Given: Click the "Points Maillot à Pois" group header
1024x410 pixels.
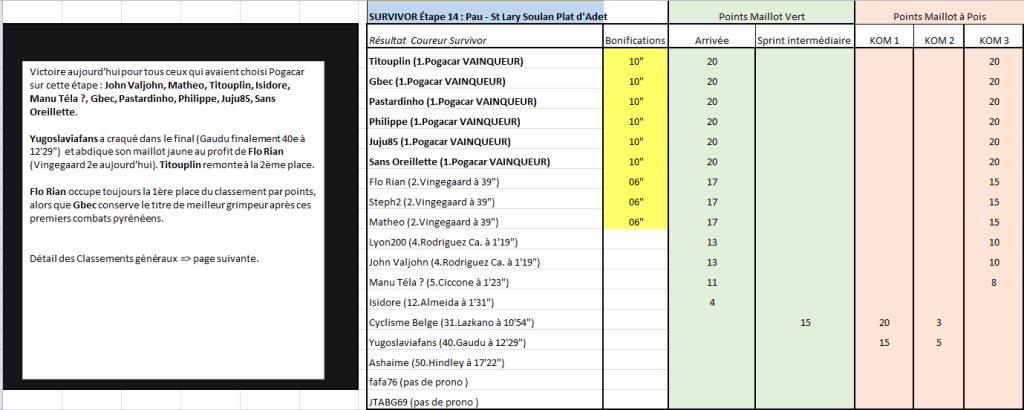Looking at the screenshot, I should tap(939, 17).
